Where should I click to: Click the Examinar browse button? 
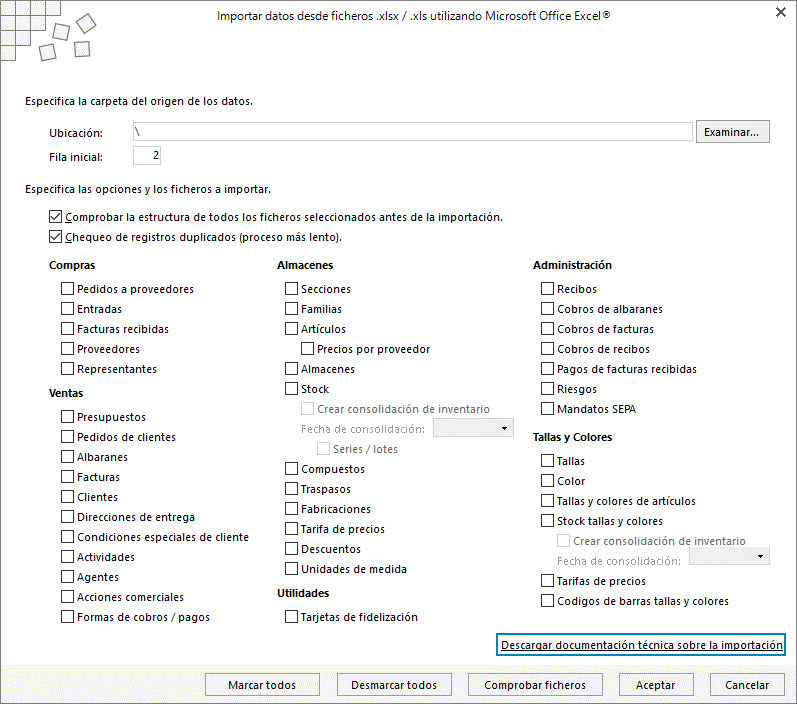point(732,132)
